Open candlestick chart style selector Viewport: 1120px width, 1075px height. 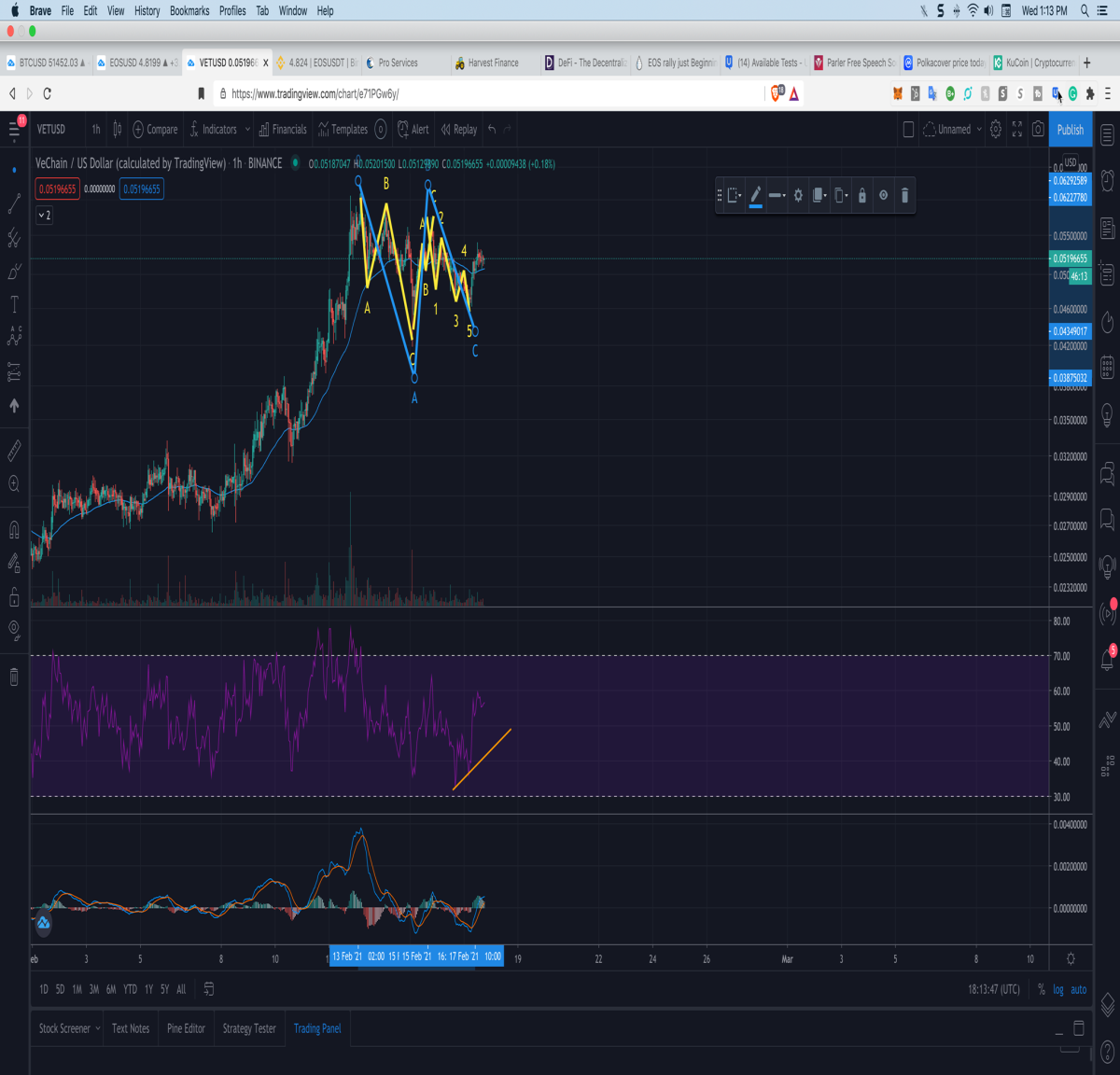(x=118, y=130)
